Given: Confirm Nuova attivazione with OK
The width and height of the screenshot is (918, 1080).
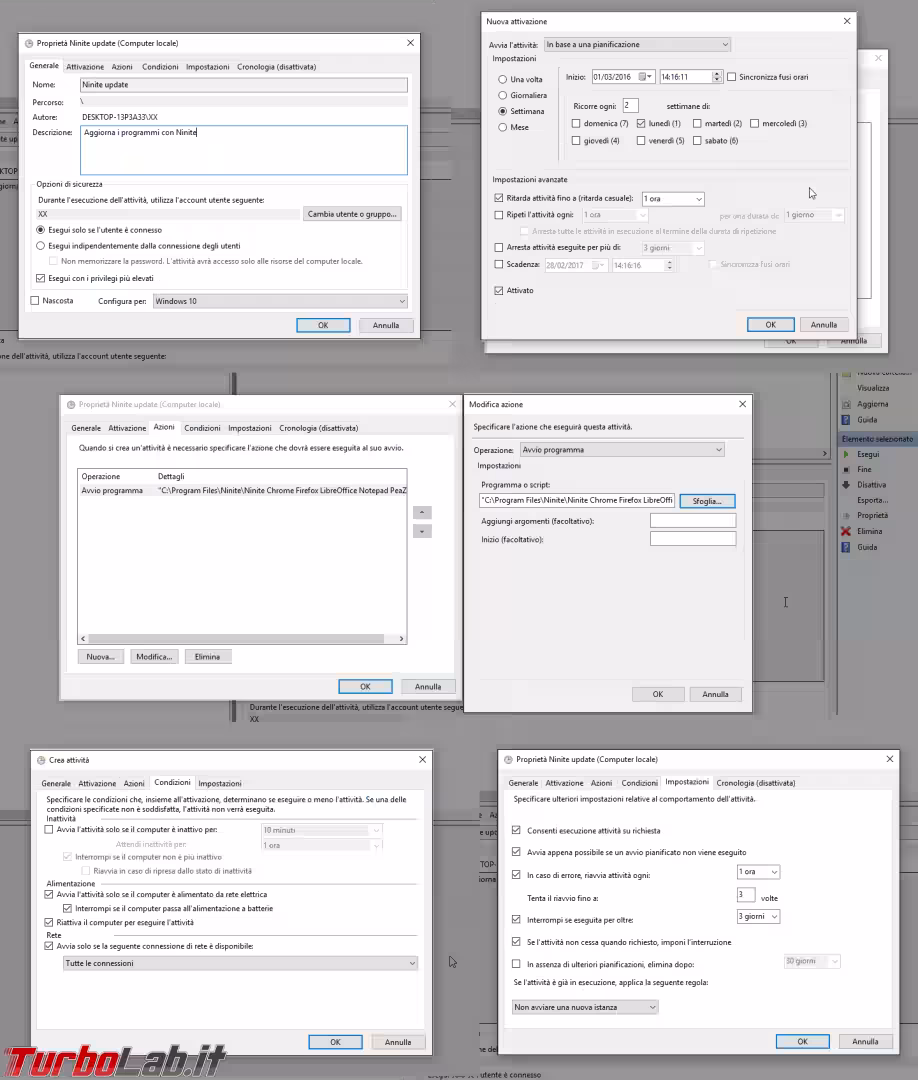Looking at the screenshot, I should [771, 324].
